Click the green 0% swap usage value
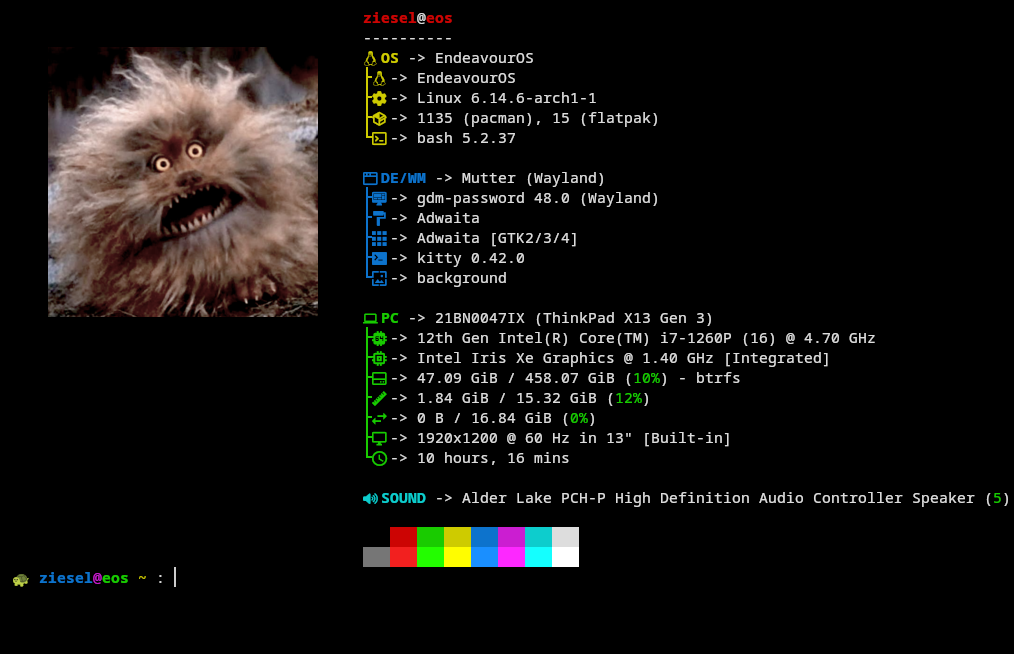This screenshot has height=654, width=1014. coord(579,419)
